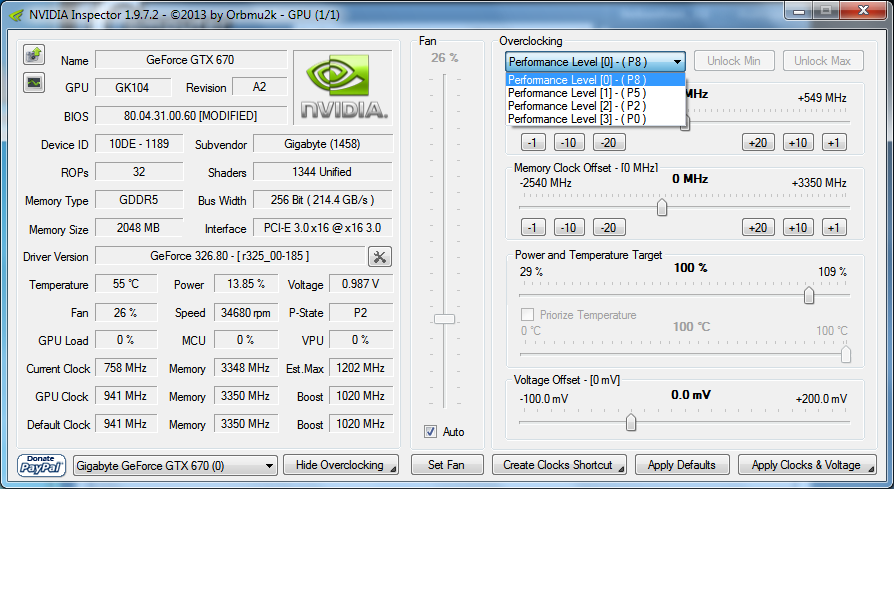Click base clock offset +10 button
Viewport: 894px width, 614px height.
(x=798, y=143)
